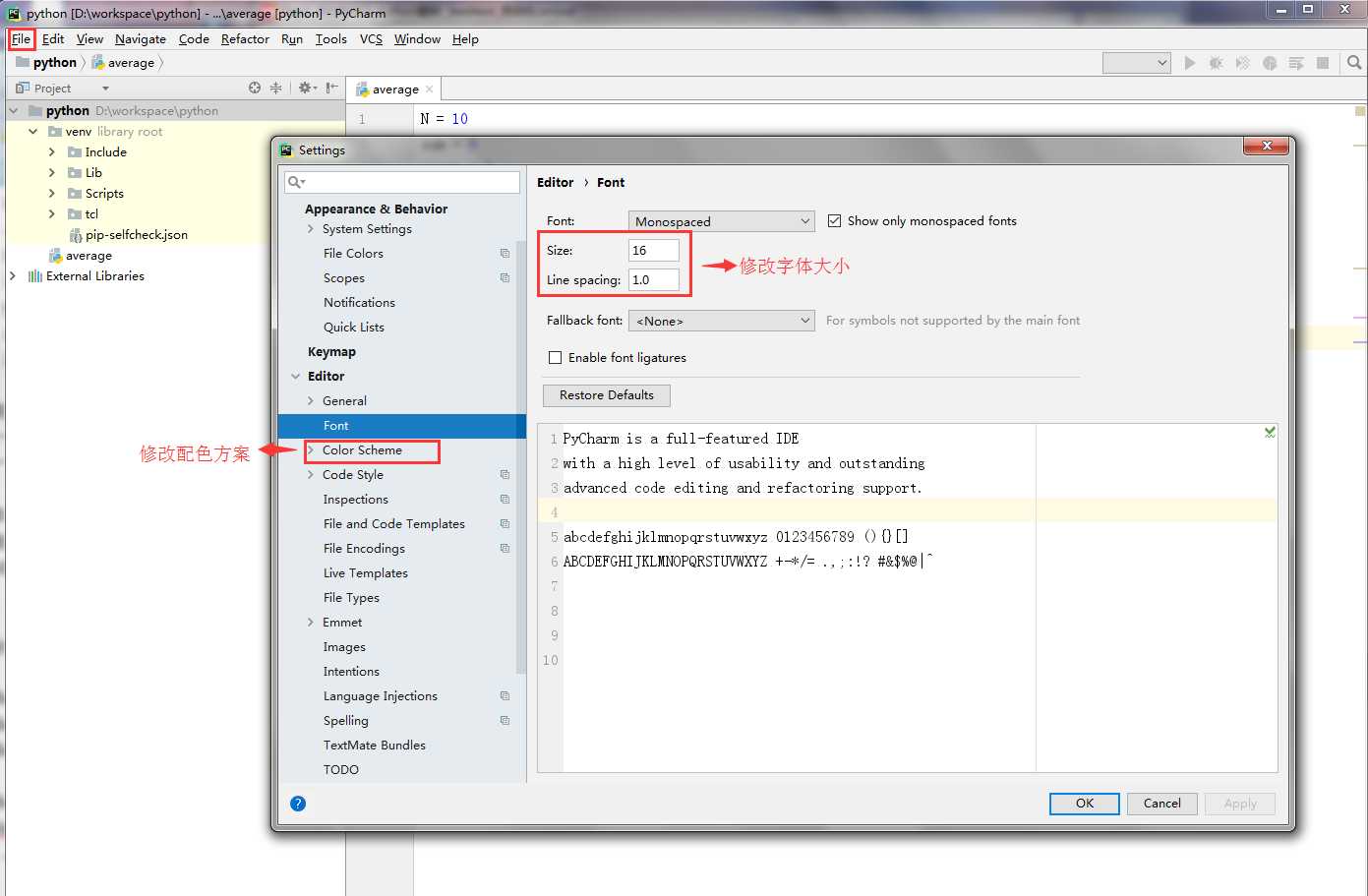This screenshot has height=896, width=1368.
Task: Click the green checkmark in font preview
Action: click(1270, 432)
